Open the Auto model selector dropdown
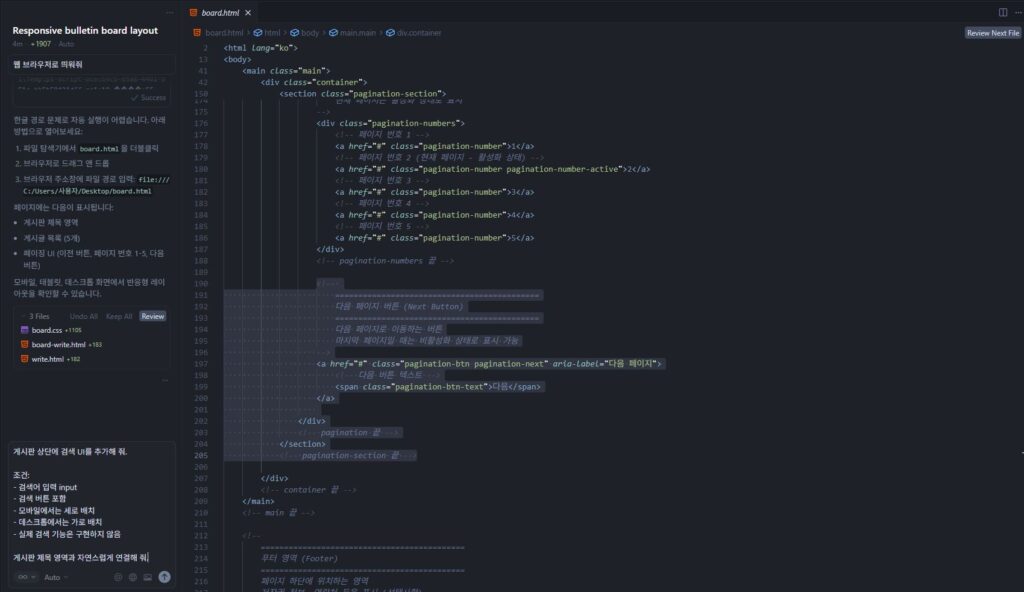The image size is (1024, 592). point(53,577)
